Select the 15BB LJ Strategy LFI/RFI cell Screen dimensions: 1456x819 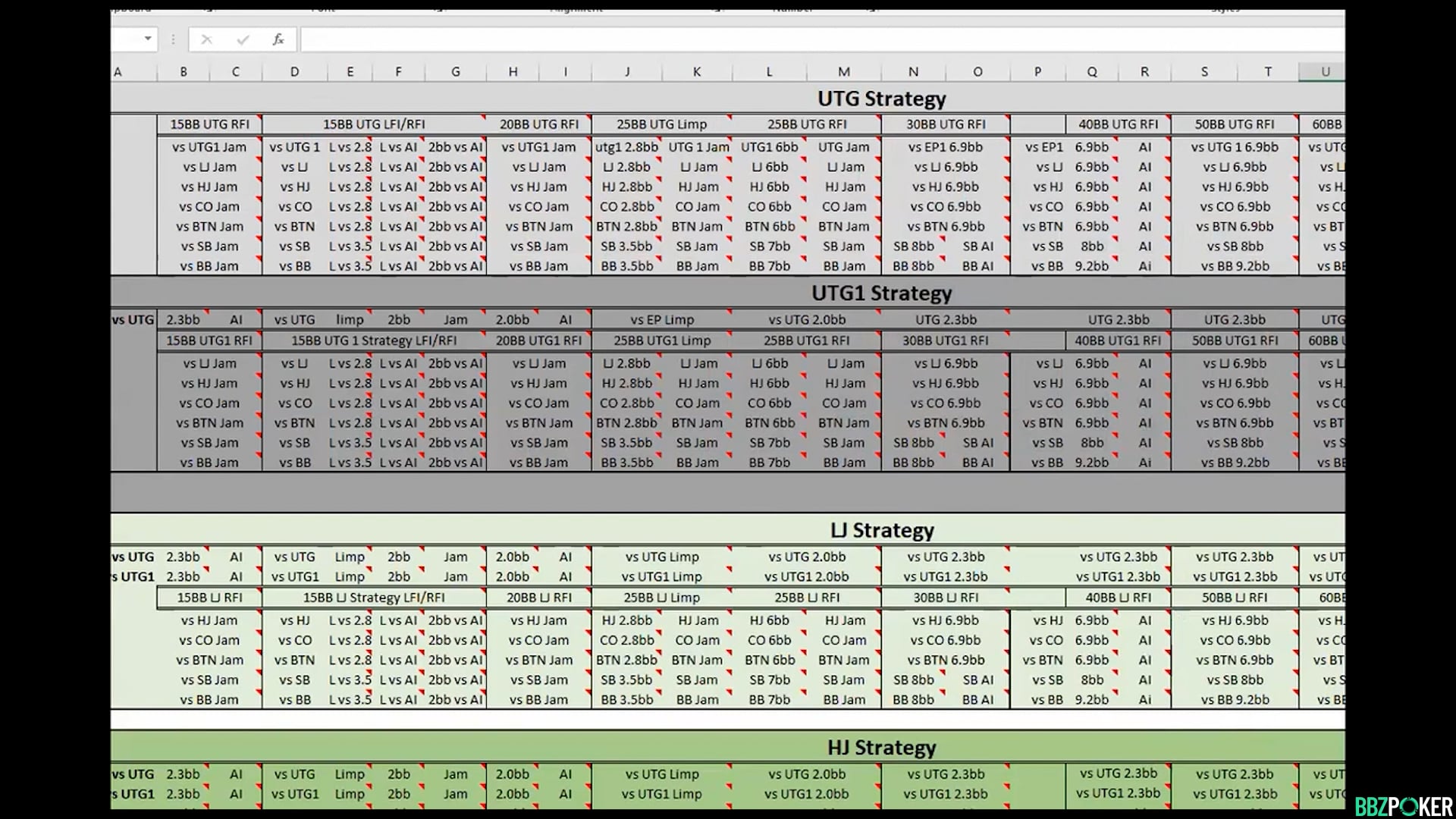pyautogui.click(x=374, y=598)
